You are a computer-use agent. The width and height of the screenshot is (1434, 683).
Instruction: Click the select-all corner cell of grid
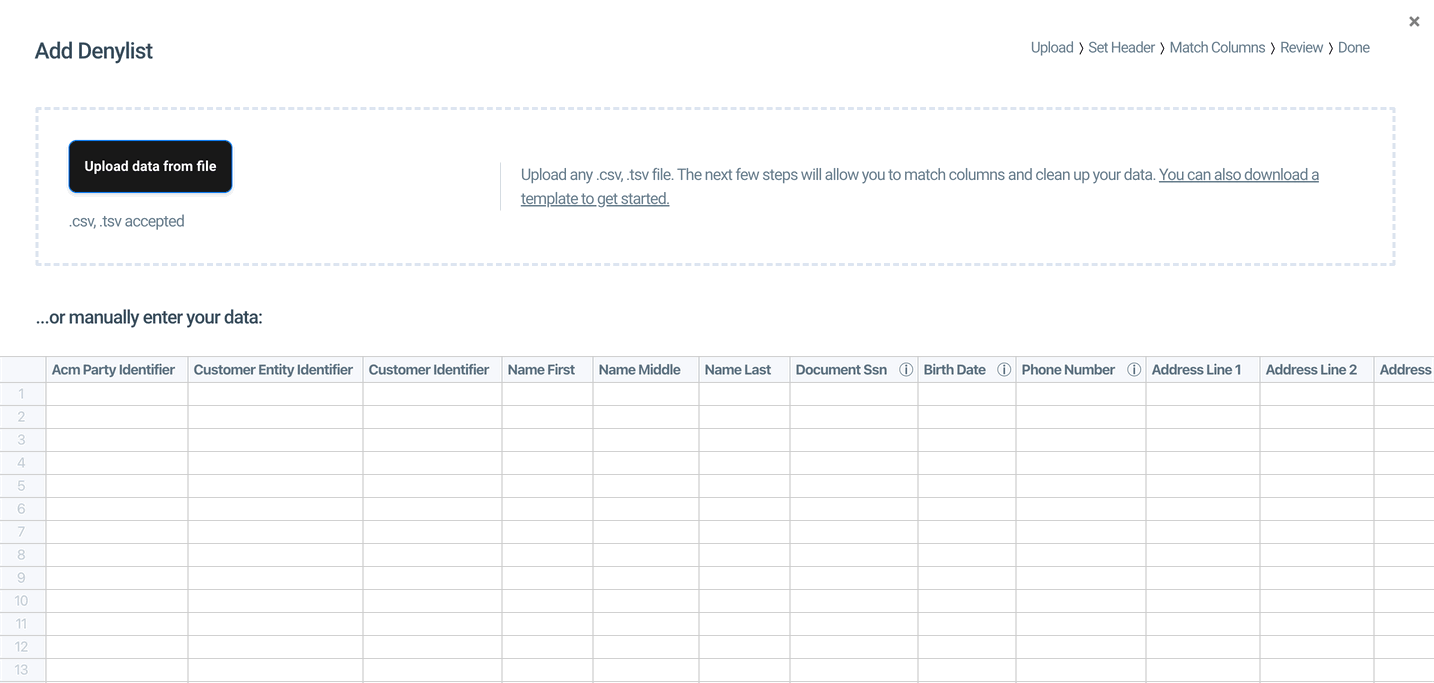point(22,370)
